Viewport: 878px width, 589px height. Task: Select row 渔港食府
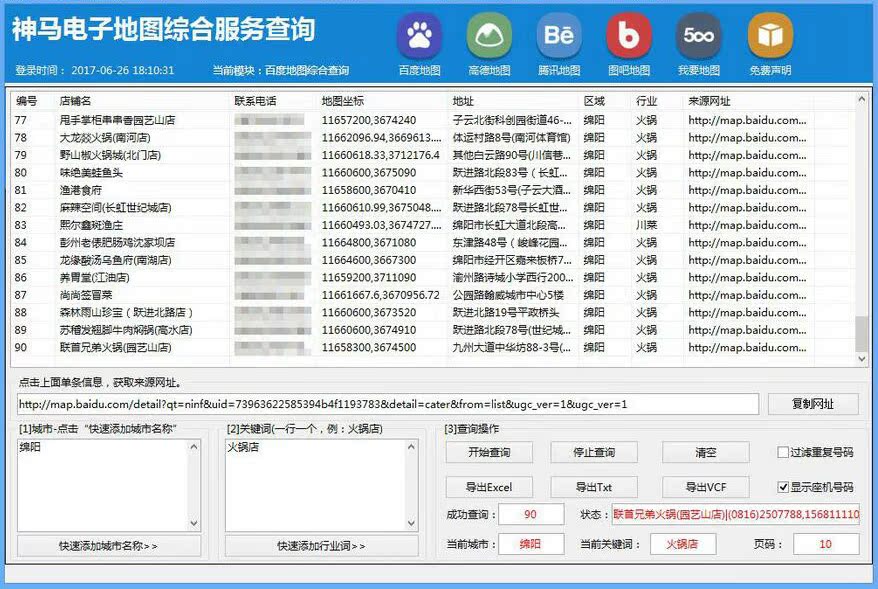tap(433, 190)
